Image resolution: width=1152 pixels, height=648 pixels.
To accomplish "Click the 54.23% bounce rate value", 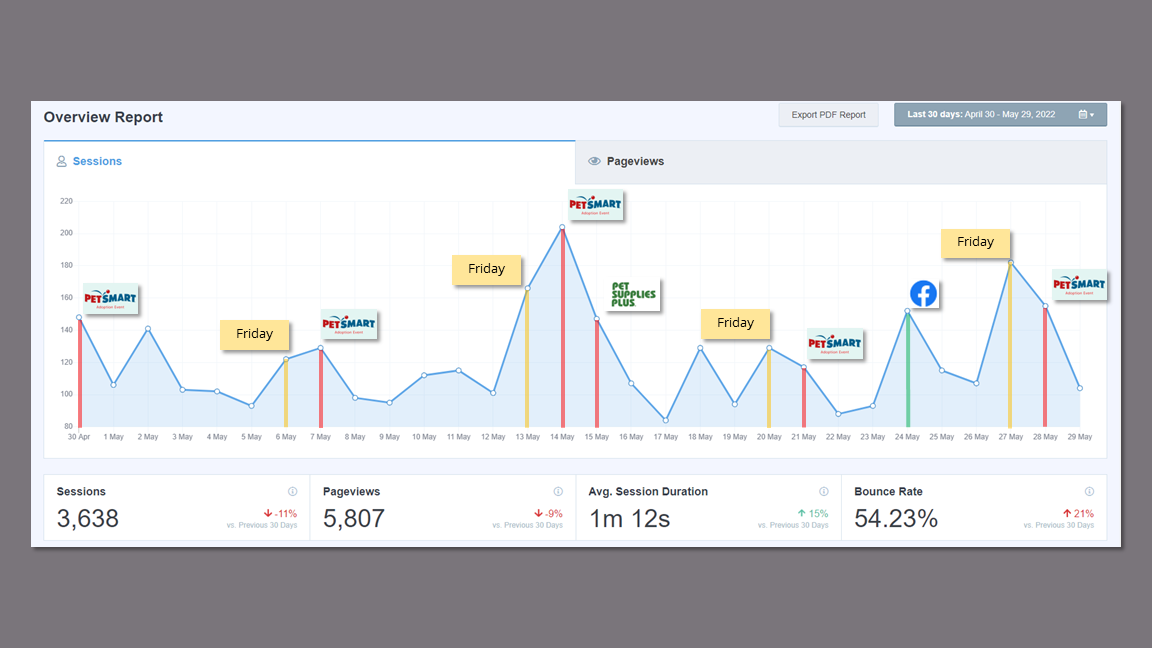I will pyautogui.click(x=896, y=519).
